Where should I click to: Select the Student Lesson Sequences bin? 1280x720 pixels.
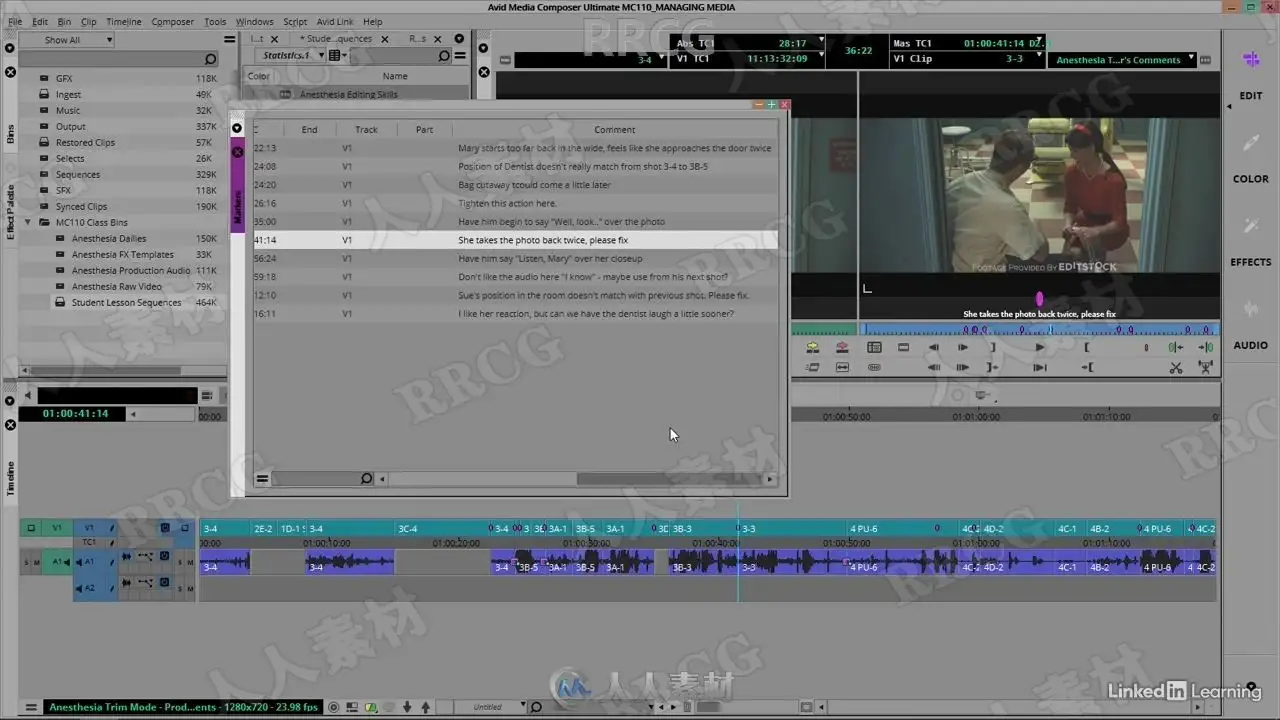(126, 302)
